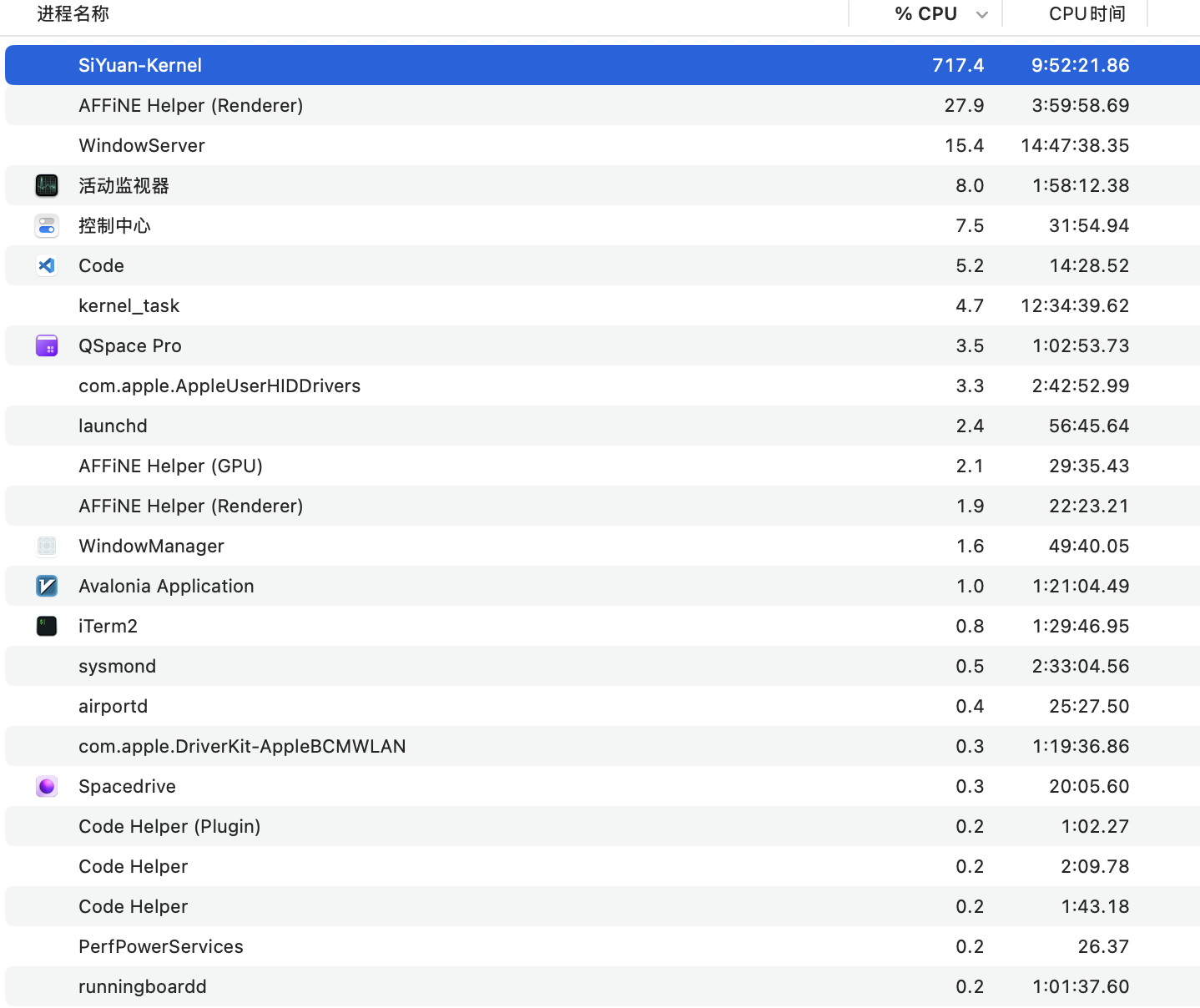
Task: Click the CPU time 2:33:04.56
Action: pyautogui.click(x=1081, y=666)
